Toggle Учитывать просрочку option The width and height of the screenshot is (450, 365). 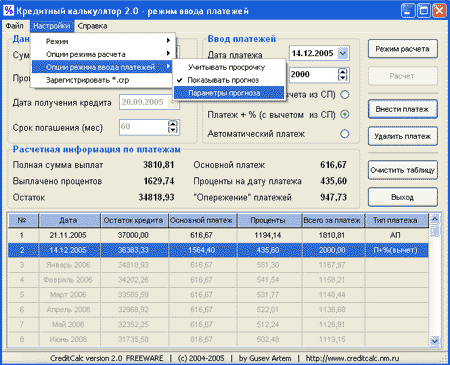229,67
